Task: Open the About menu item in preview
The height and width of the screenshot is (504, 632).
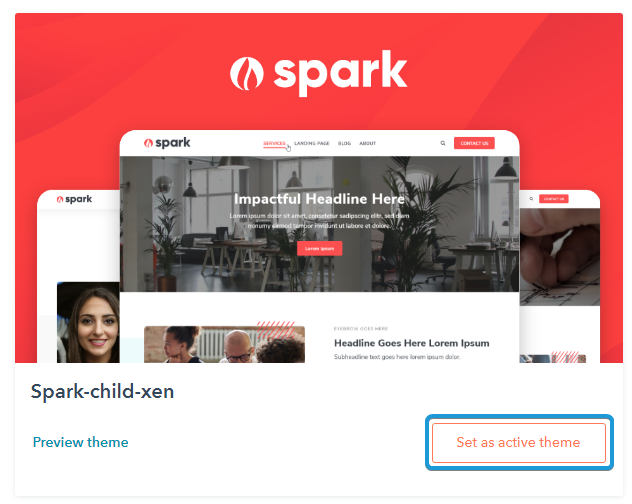Action: click(368, 144)
